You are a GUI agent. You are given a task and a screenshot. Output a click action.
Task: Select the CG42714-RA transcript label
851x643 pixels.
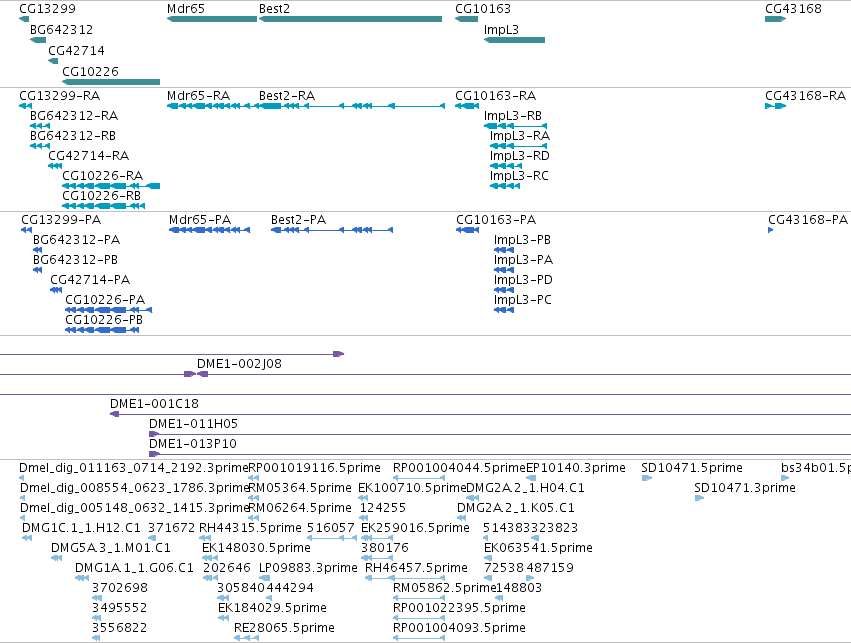(88, 156)
